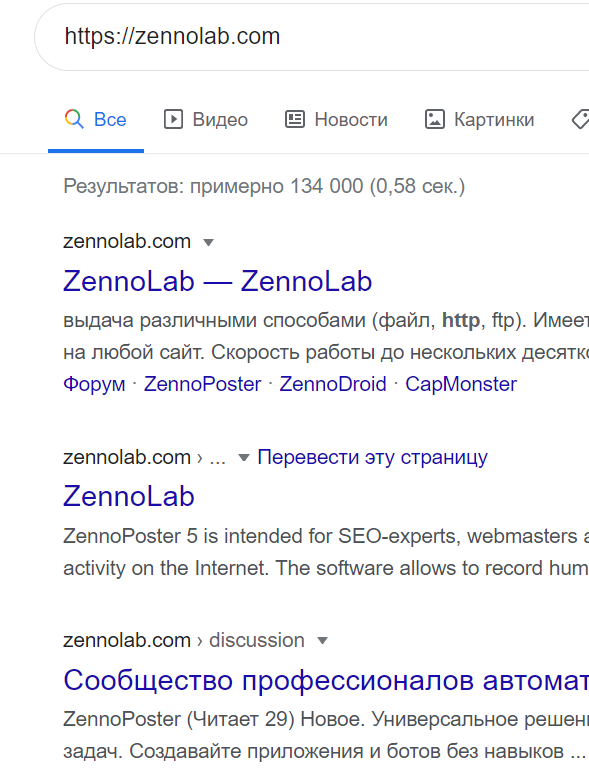Open the ZennoDroid sitelink
This screenshot has height=778, width=589.
tap(333, 384)
